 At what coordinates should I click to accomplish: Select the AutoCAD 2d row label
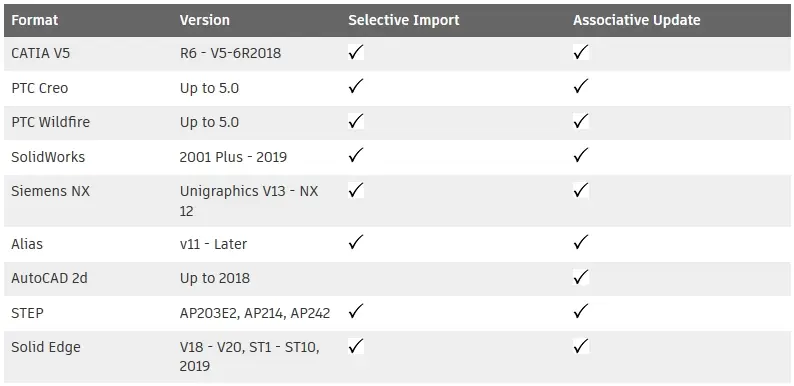point(49,278)
